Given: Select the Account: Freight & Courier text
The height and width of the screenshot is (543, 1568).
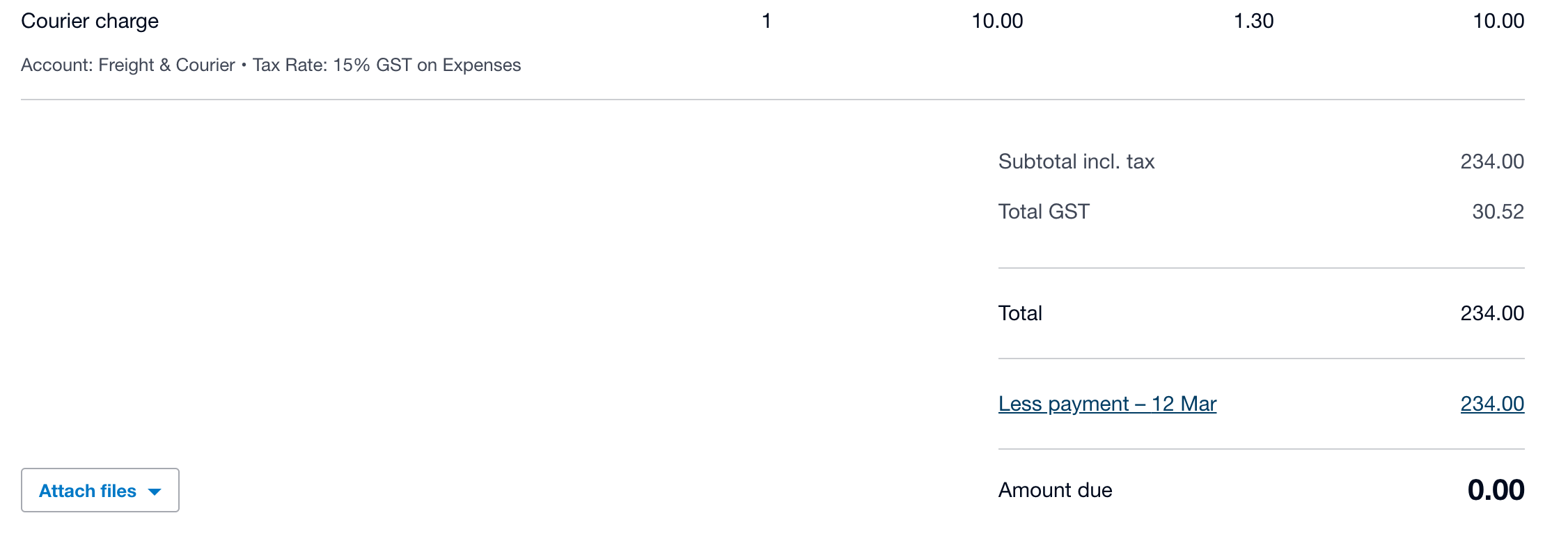Looking at the screenshot, I should pyautogui.click(x=128, y=65).
